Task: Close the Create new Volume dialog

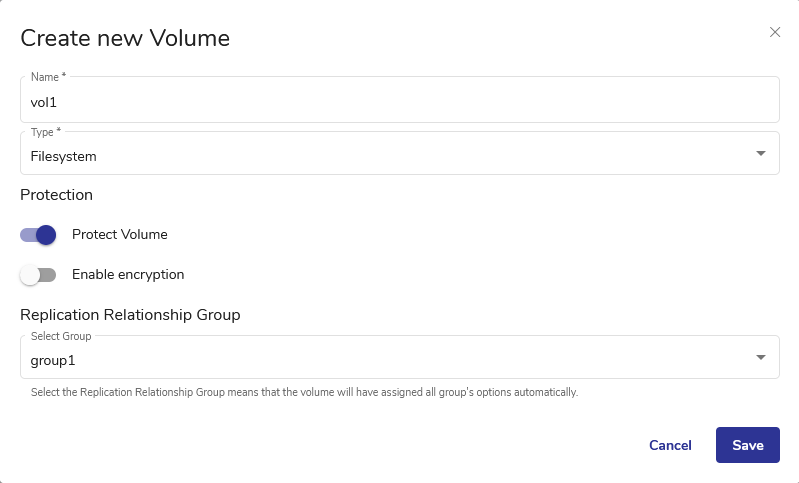Action: click(775, 32)
